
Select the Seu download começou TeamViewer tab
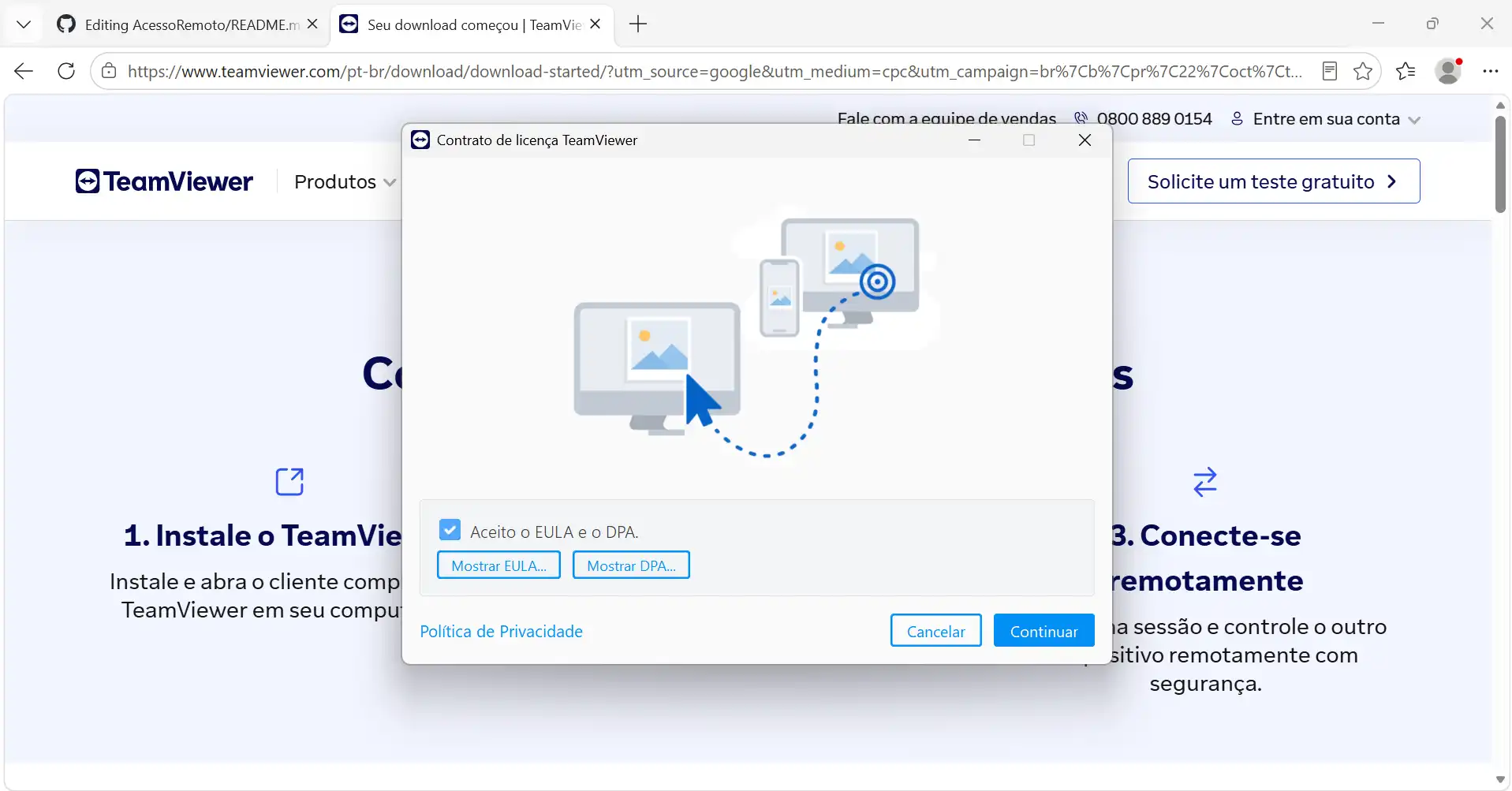click(471, 24)
